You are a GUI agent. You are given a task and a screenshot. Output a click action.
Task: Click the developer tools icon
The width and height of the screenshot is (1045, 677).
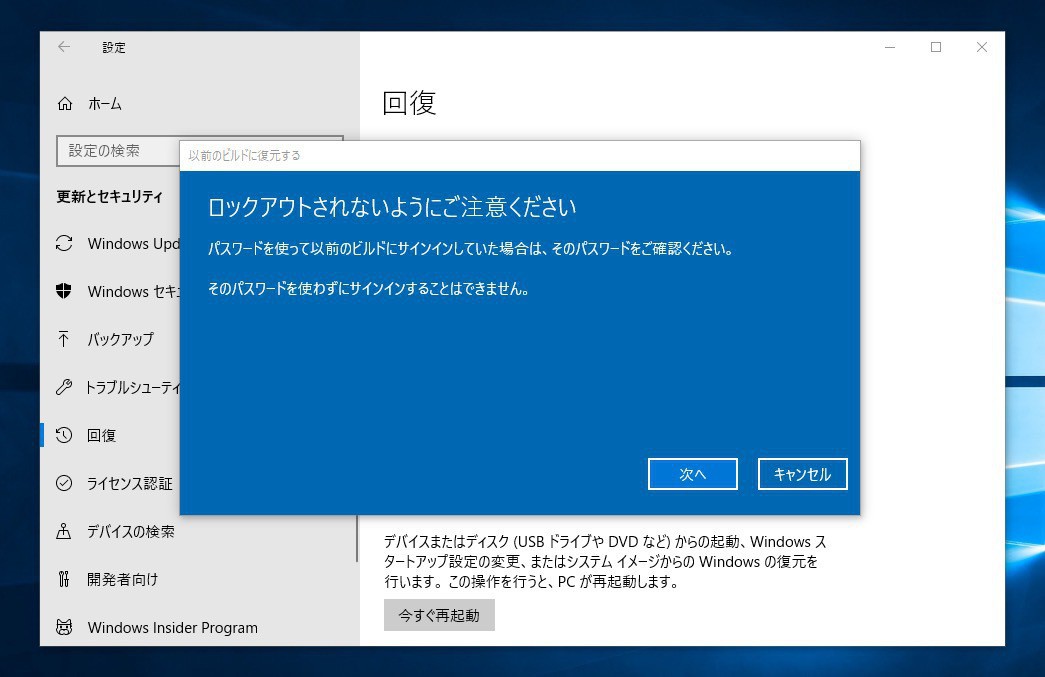pyautogui.click(x=64, y=579)
